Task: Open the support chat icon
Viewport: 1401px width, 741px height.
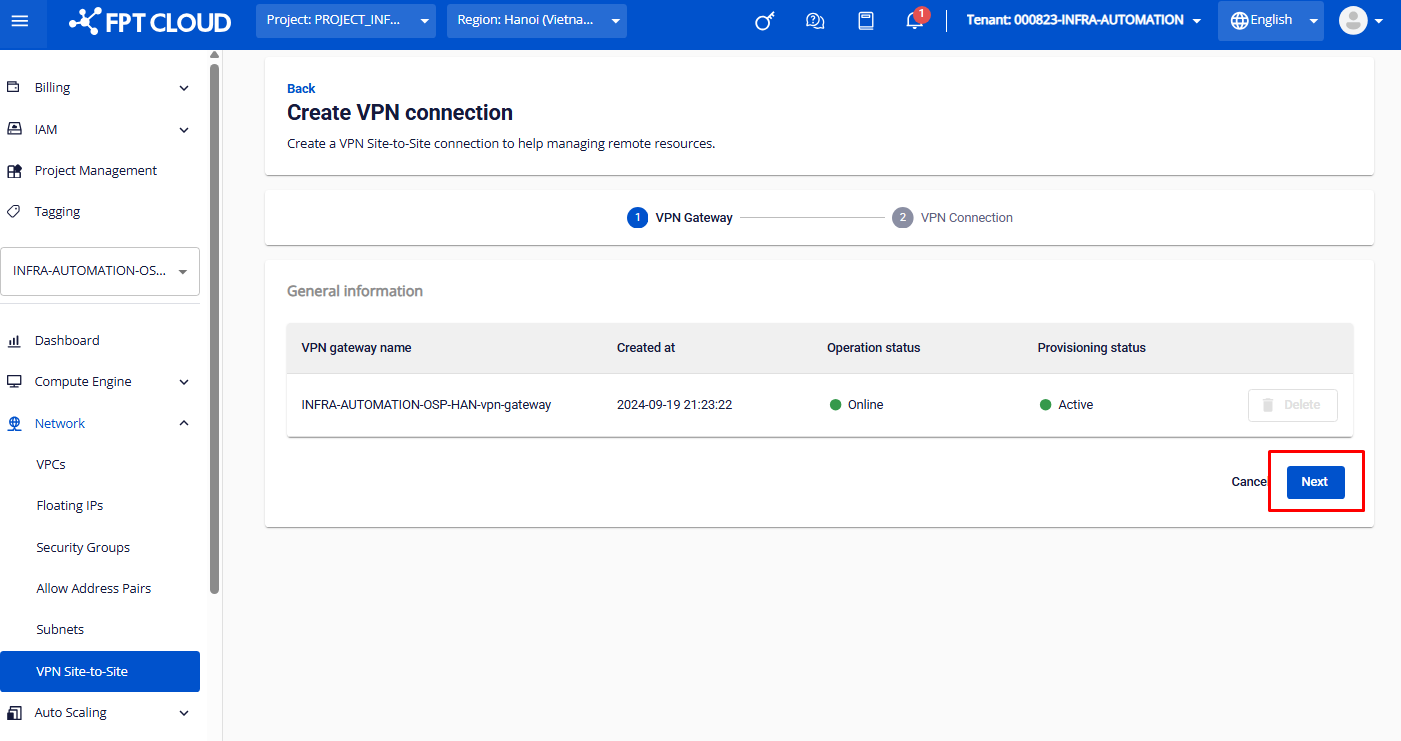Action: tap(815, 21)
